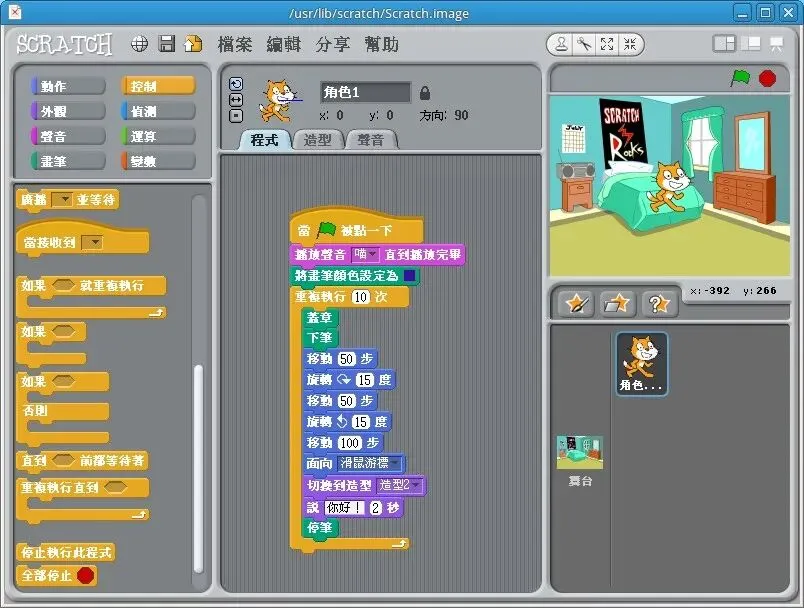Open the 分享 menu
Viewport: 804px width, 608px height.
pos(333,45)
